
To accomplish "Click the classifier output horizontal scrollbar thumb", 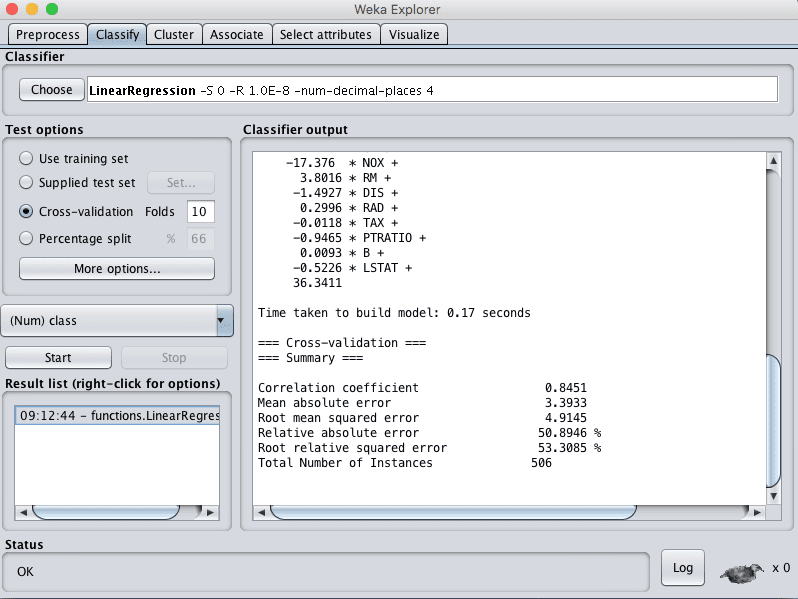I will click(453, 512).
